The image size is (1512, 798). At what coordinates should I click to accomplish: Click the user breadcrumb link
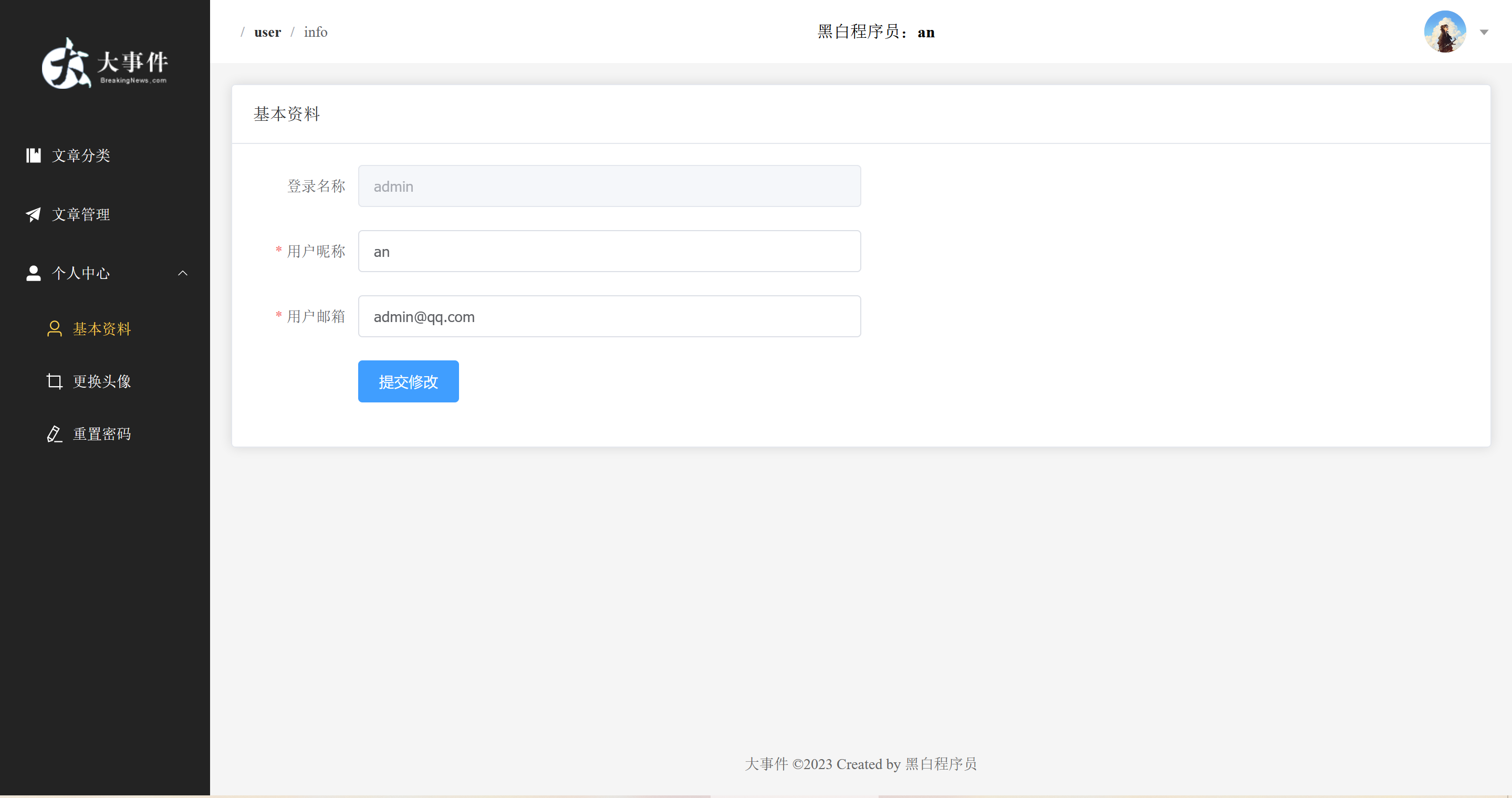(x=267, y=32)
